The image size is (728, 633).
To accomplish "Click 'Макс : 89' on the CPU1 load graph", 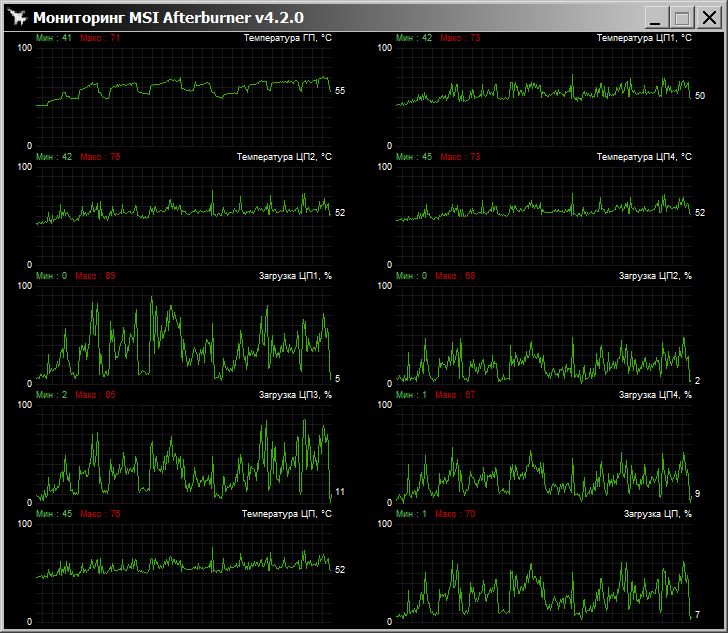I will (98, 275).
